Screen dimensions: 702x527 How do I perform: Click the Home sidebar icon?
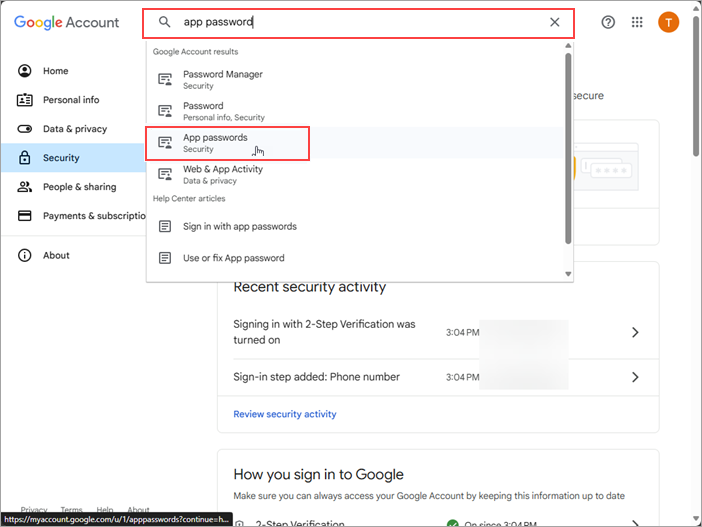(x=25, y=71)
